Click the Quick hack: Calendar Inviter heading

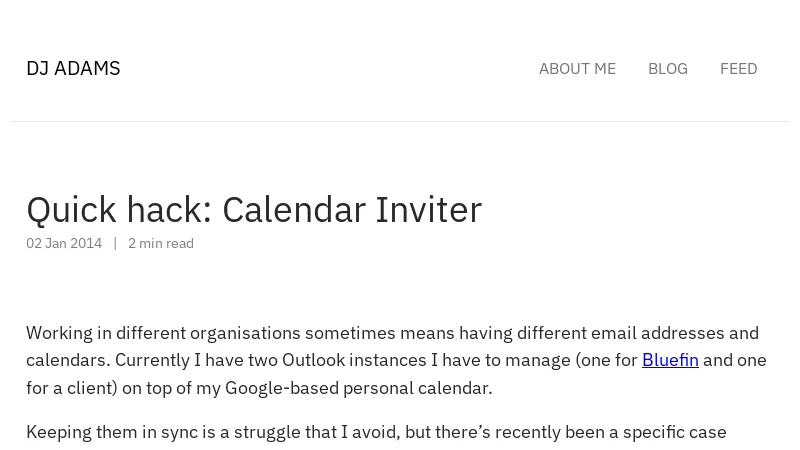(254, 210)
